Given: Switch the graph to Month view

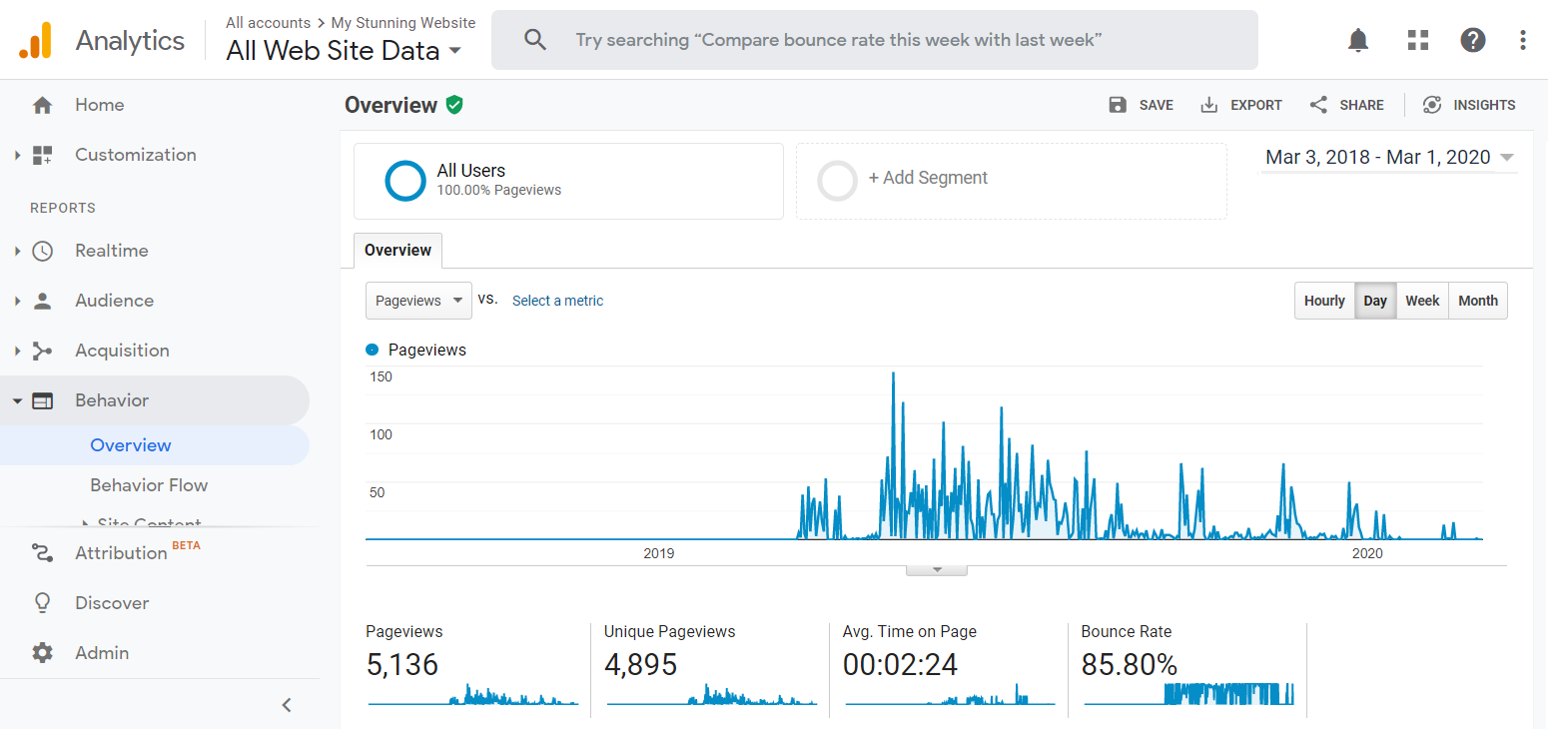Looking at the screenshot, I should [x=1477, y=301].
